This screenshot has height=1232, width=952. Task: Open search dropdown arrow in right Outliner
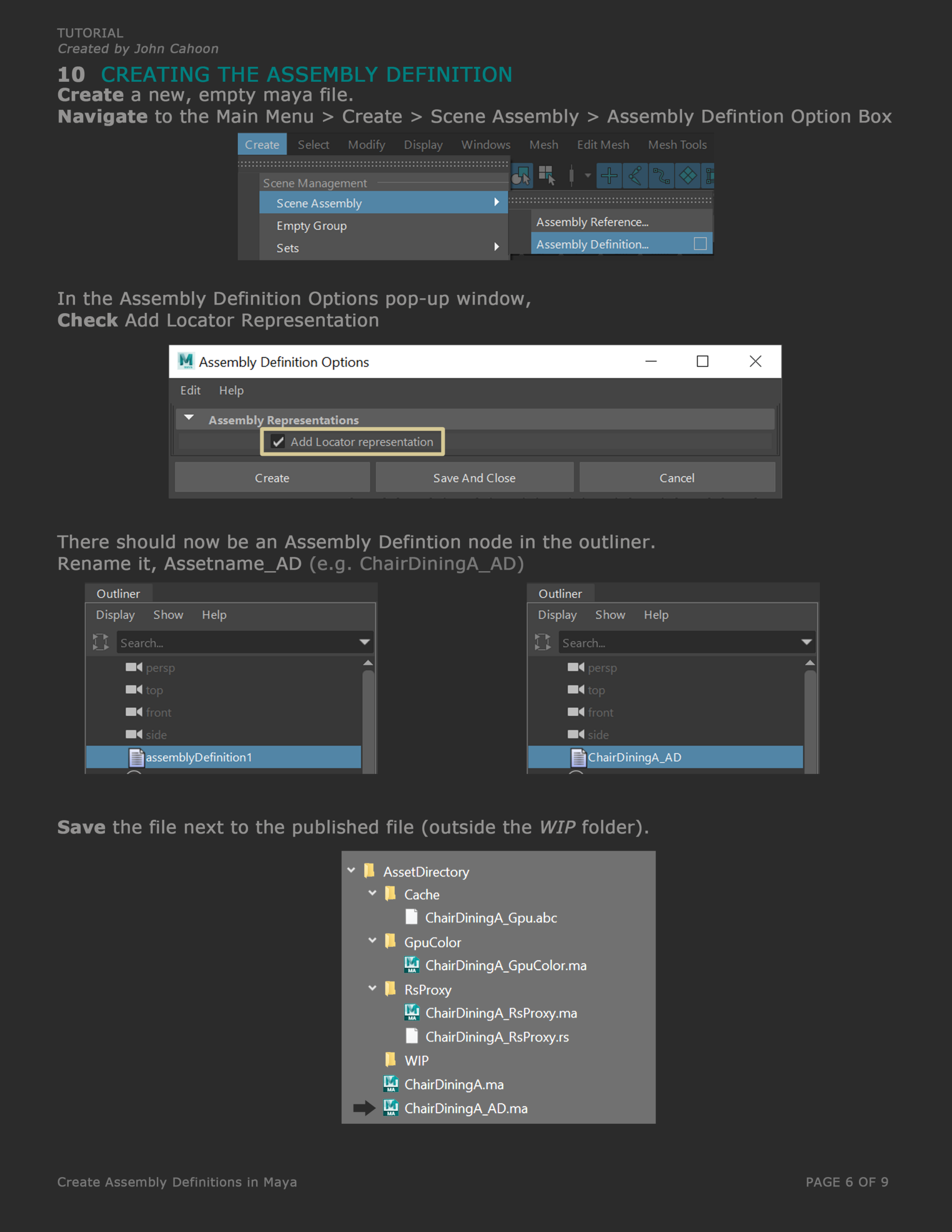(806, 642)
